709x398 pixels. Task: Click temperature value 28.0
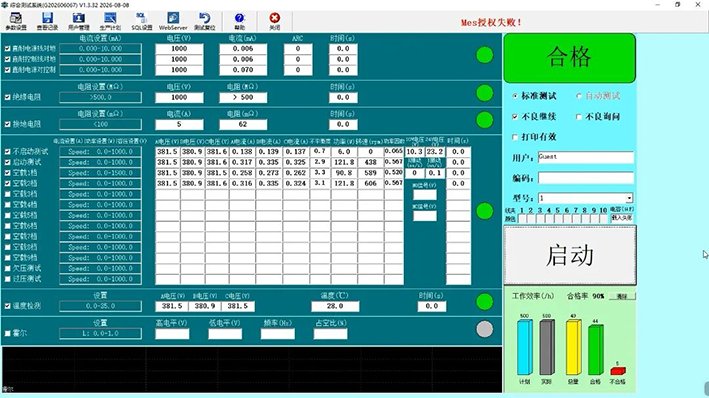[x=335, y=306]
